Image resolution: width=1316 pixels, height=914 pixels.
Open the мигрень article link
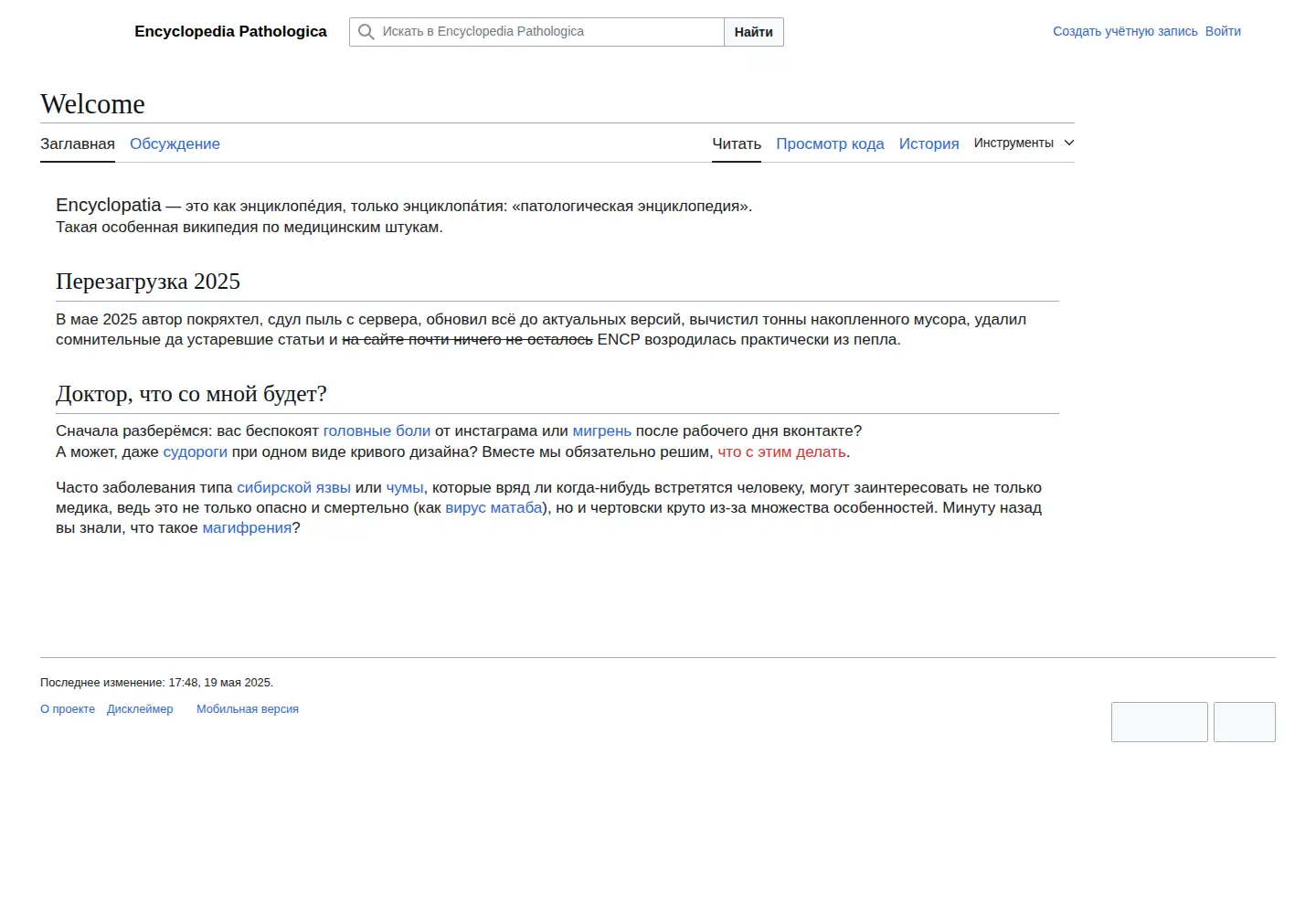[x=601, y=430]
